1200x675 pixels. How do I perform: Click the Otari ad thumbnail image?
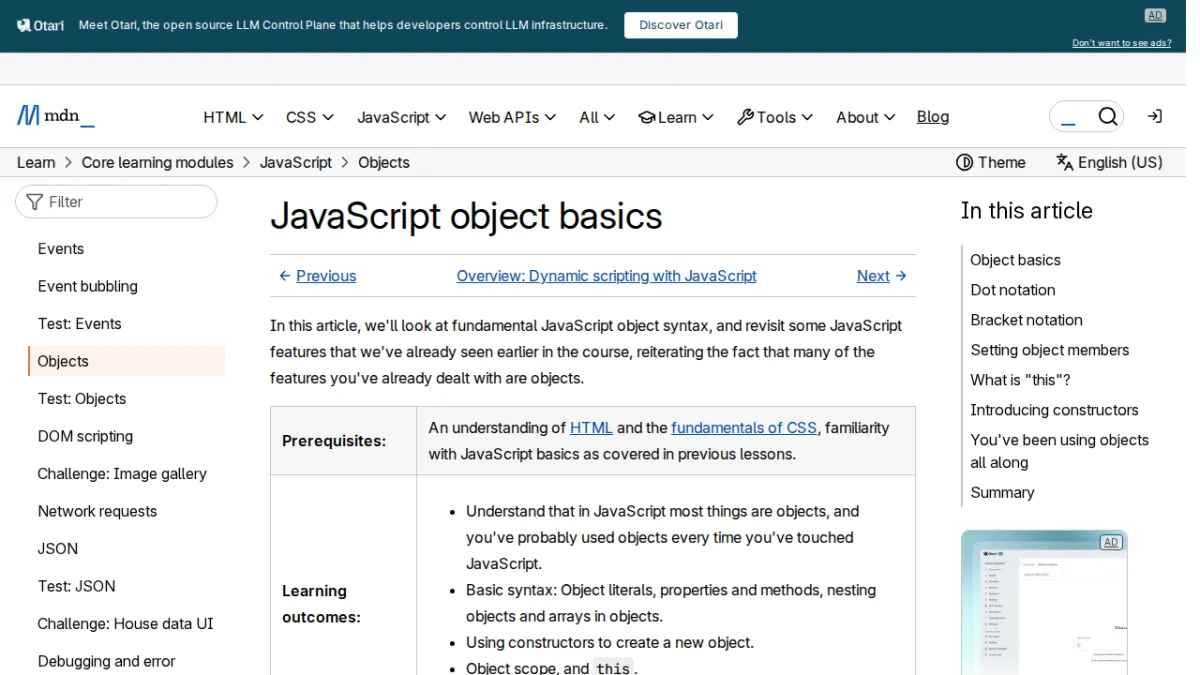pos(1044,602)
